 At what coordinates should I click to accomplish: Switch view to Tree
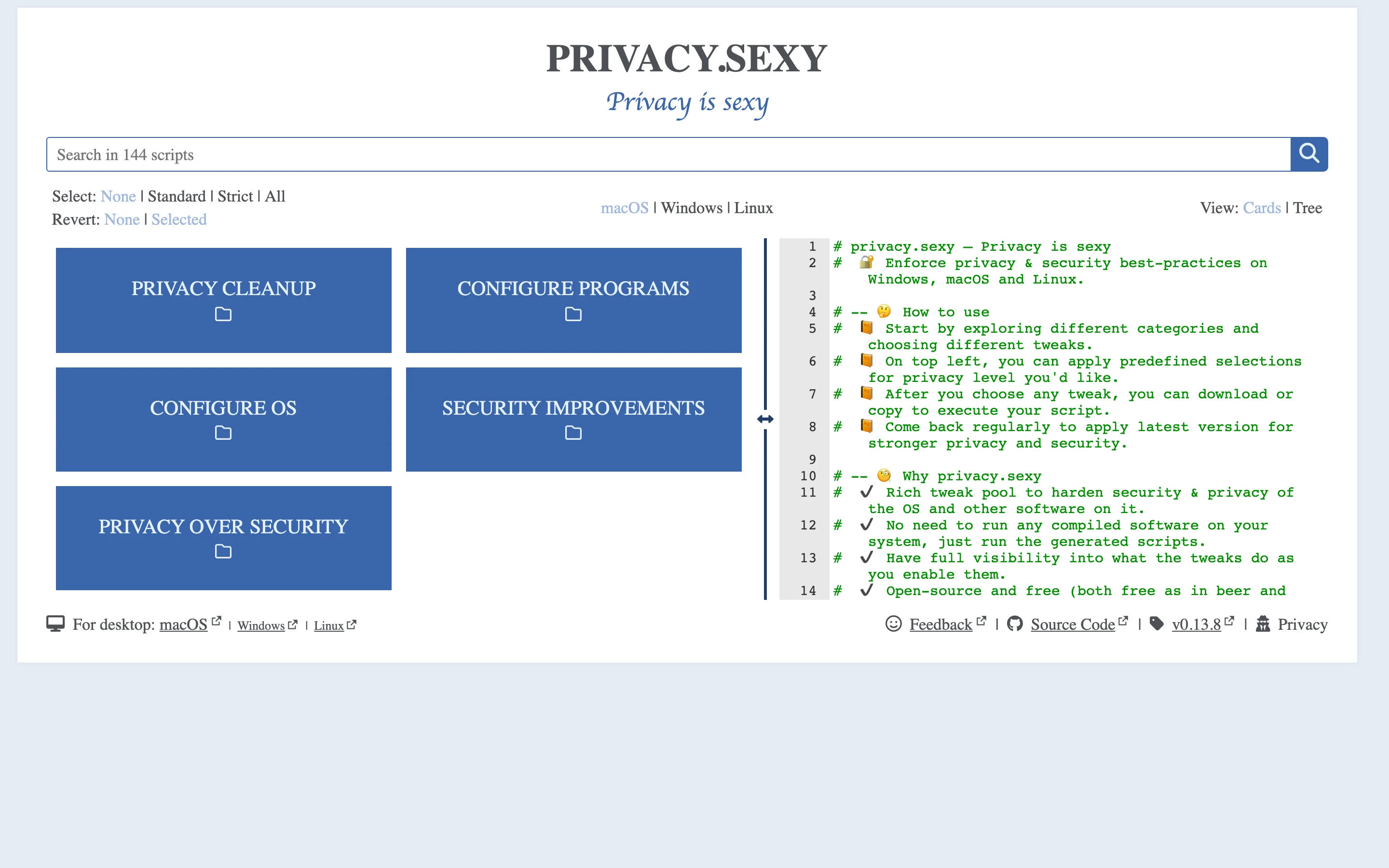coord(1307,208)
